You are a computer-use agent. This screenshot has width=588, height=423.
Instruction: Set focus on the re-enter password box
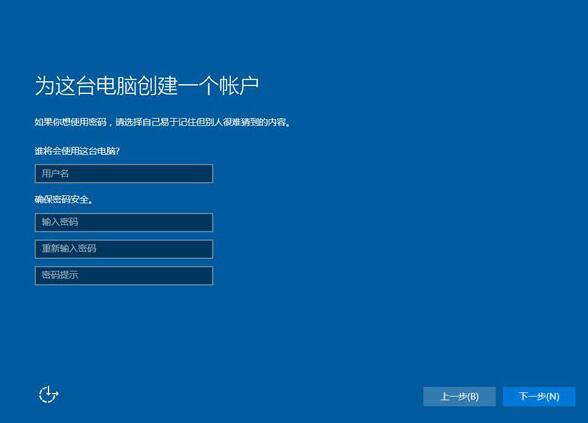[x=124, y=249]
